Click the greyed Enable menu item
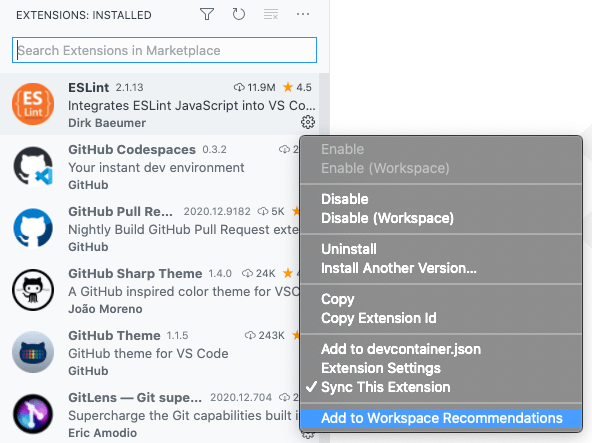592x443 pixels. coord(441,149)
